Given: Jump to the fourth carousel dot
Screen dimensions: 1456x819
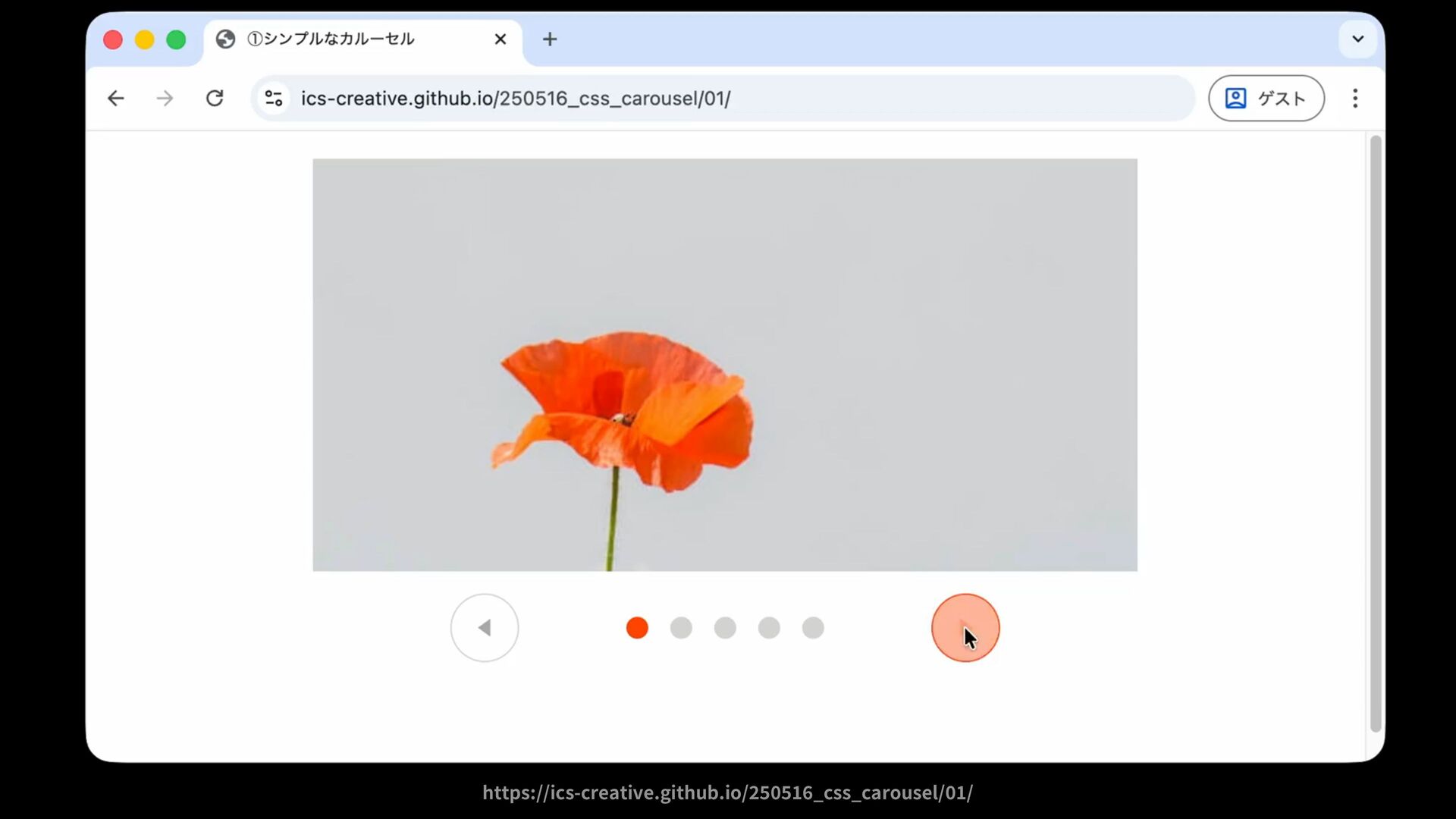Looking at the screenshot, I should pos(769,628).
